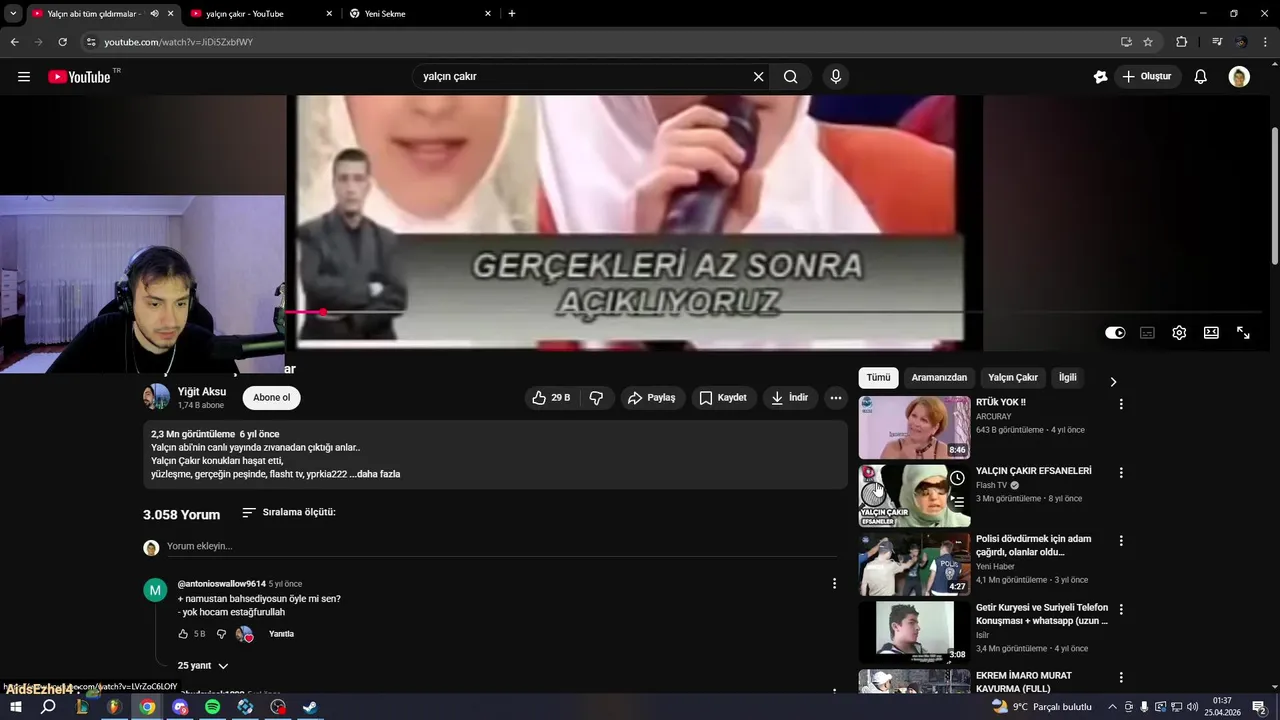
Task: Open player settings gear
Action: [x=1179, y=333]
